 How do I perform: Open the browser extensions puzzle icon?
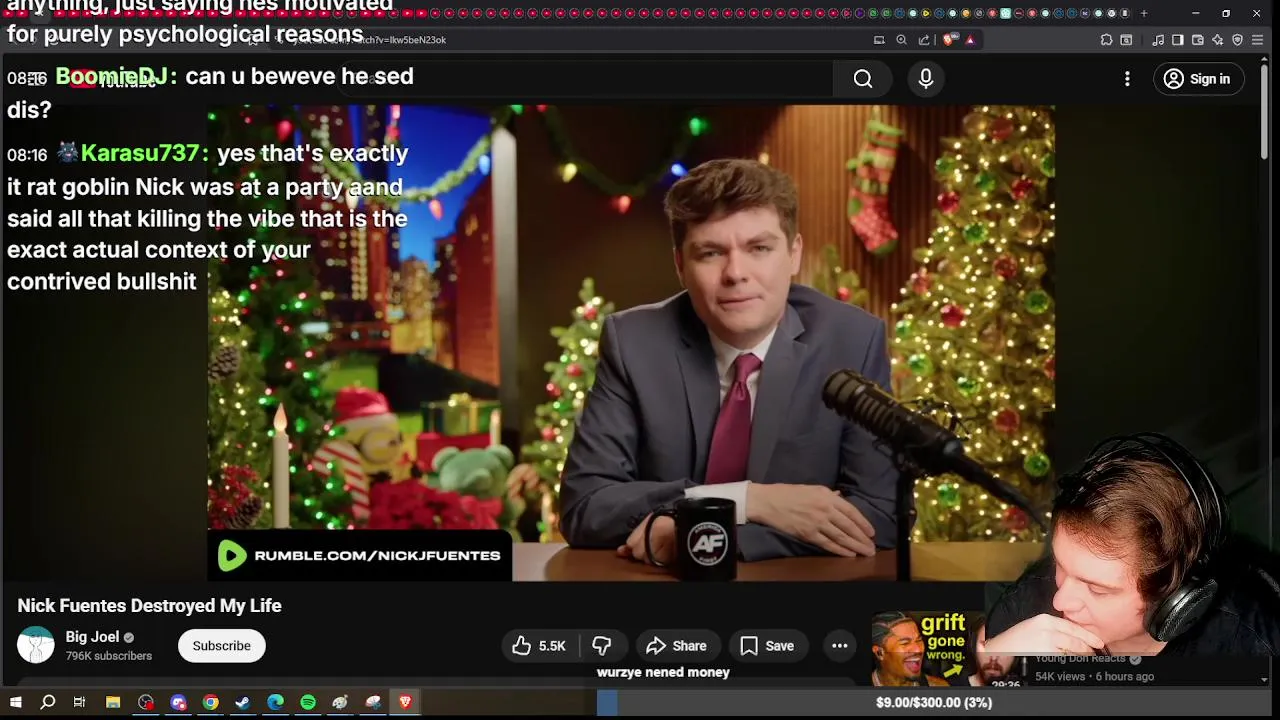(1106, 40)
